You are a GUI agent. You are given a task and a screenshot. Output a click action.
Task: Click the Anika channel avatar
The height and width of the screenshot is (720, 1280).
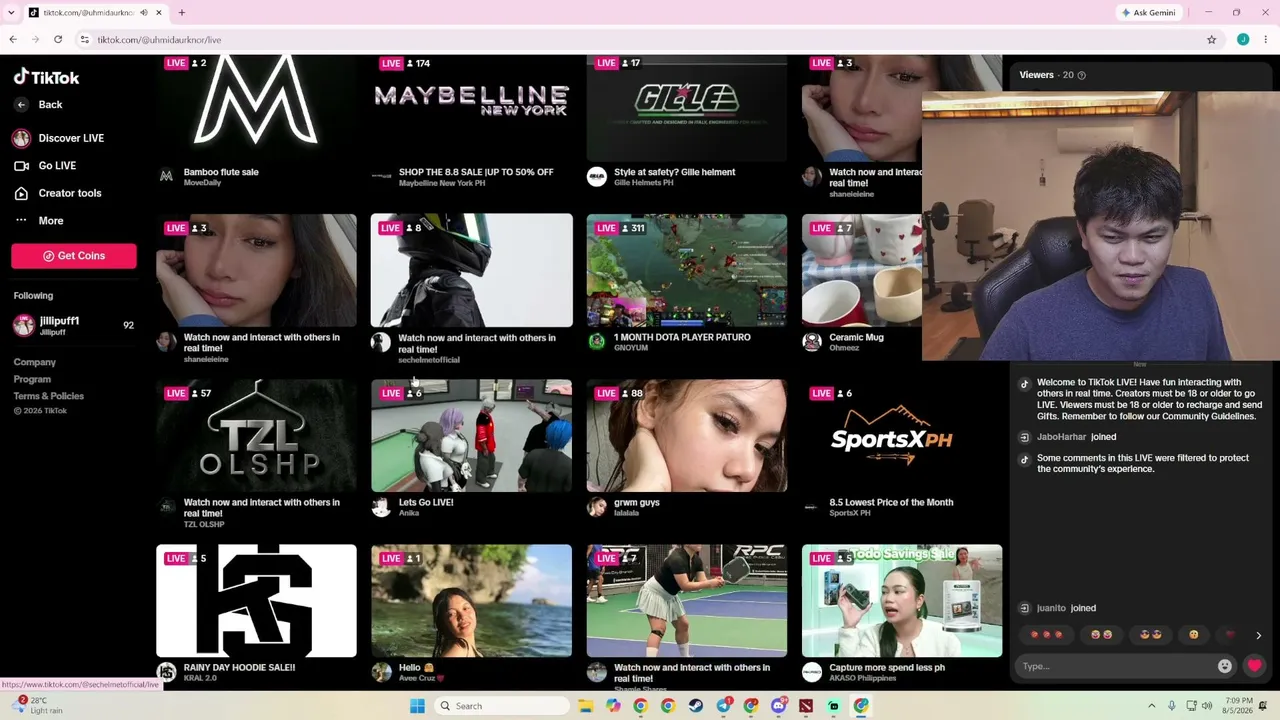point(381,507)
